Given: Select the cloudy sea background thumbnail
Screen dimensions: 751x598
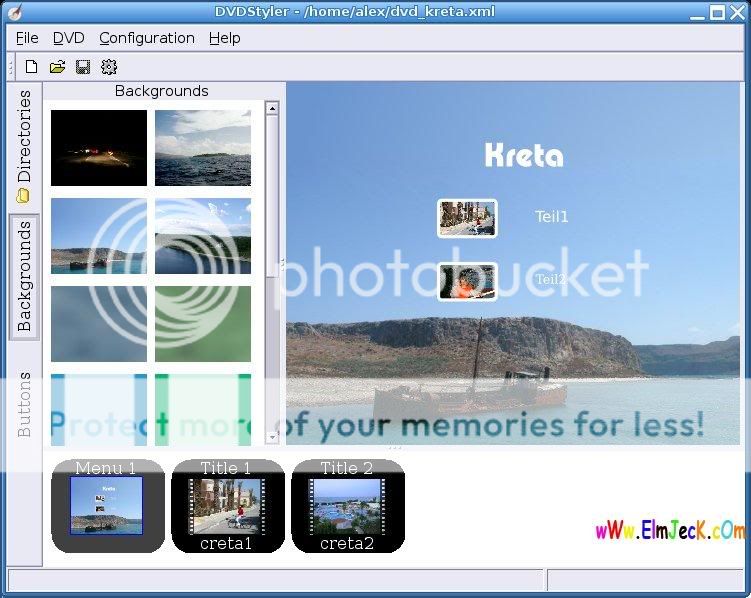Looking at the screenshot, I should coord(203,148).
